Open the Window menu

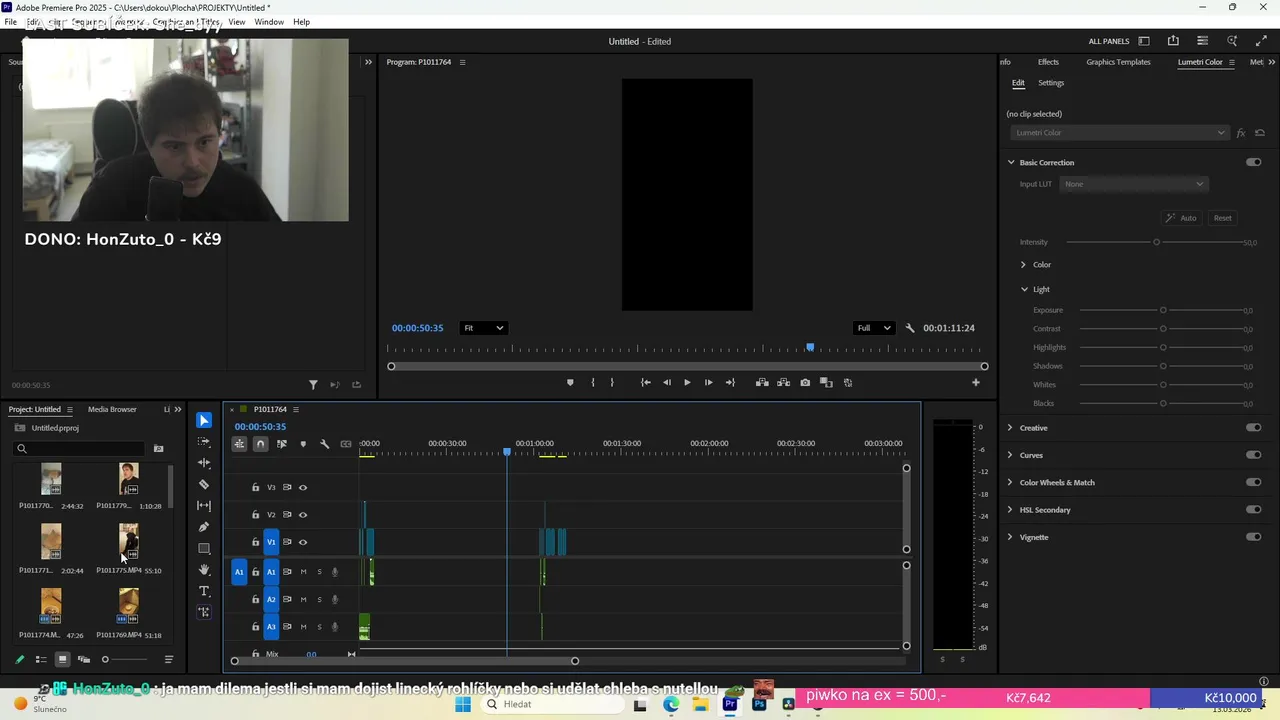click(269, 22)
